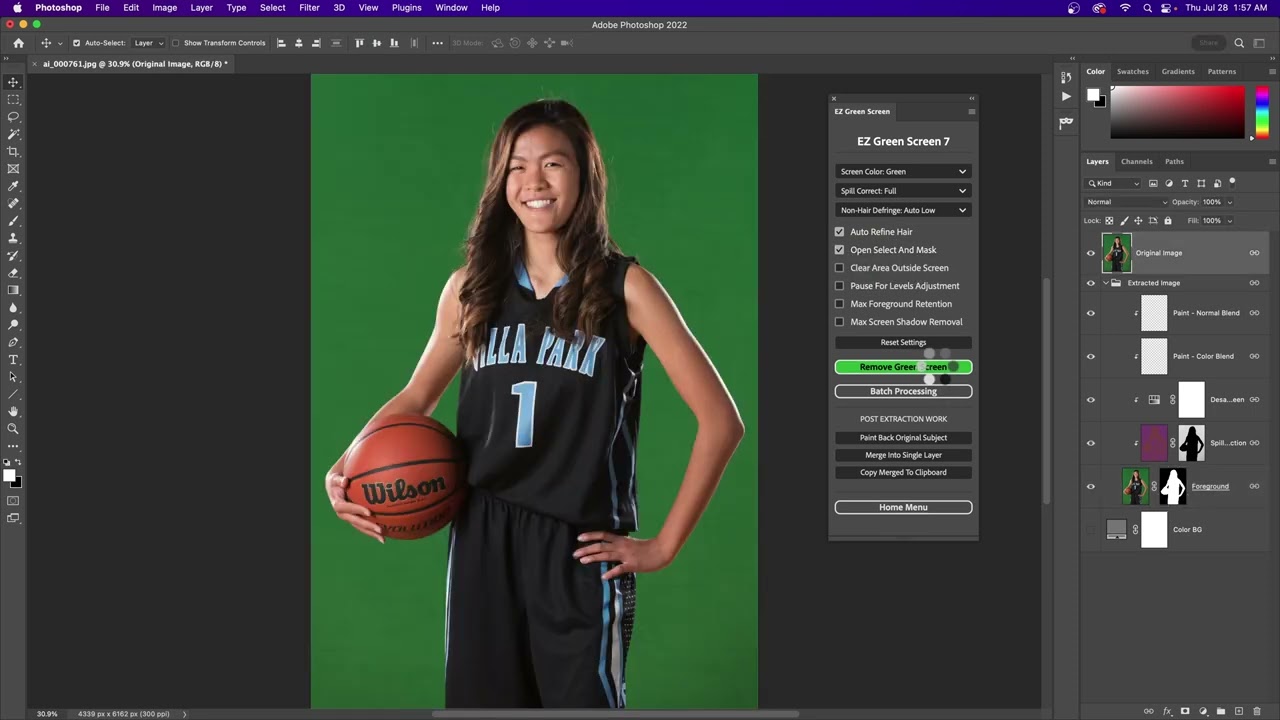Select the Eraser tool

coord(13,273)
